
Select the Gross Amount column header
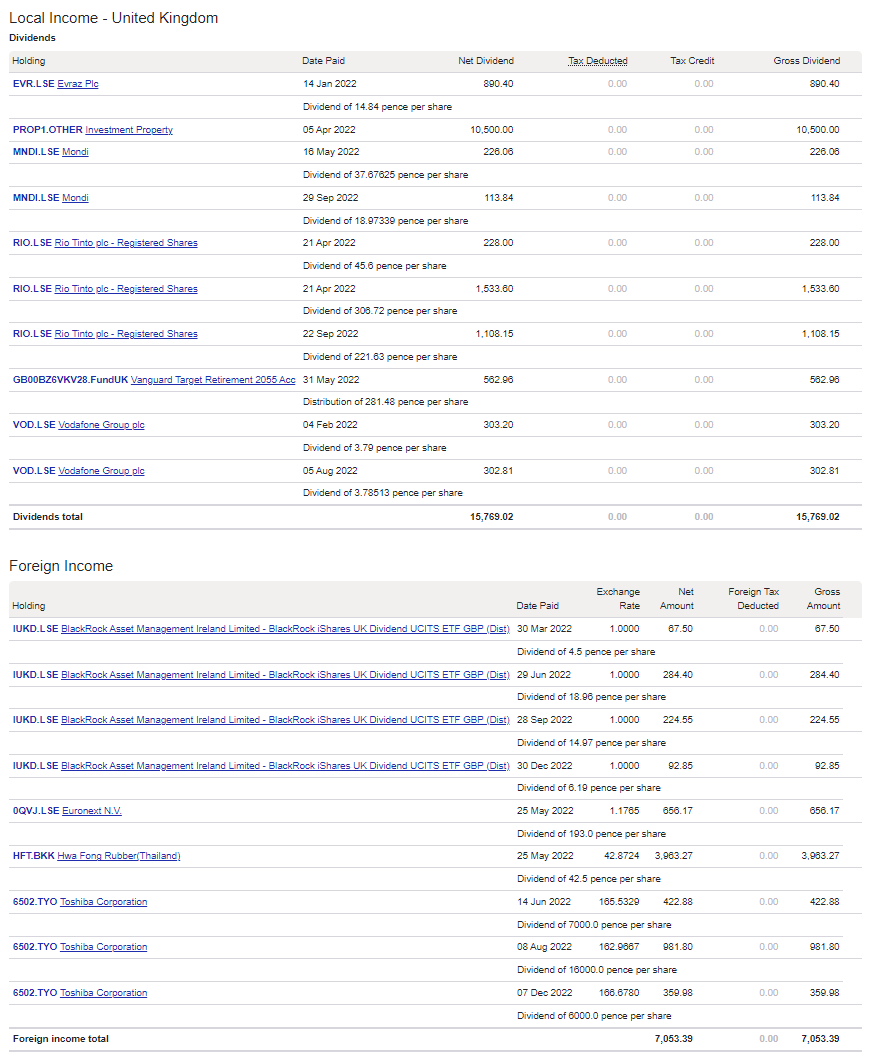(x=823, y=599)
